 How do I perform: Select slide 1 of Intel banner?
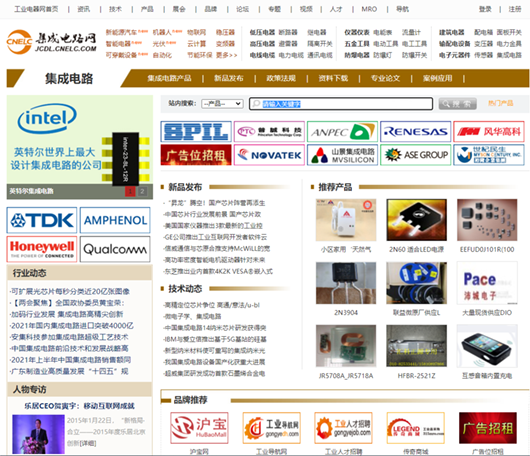click(130, 191)
